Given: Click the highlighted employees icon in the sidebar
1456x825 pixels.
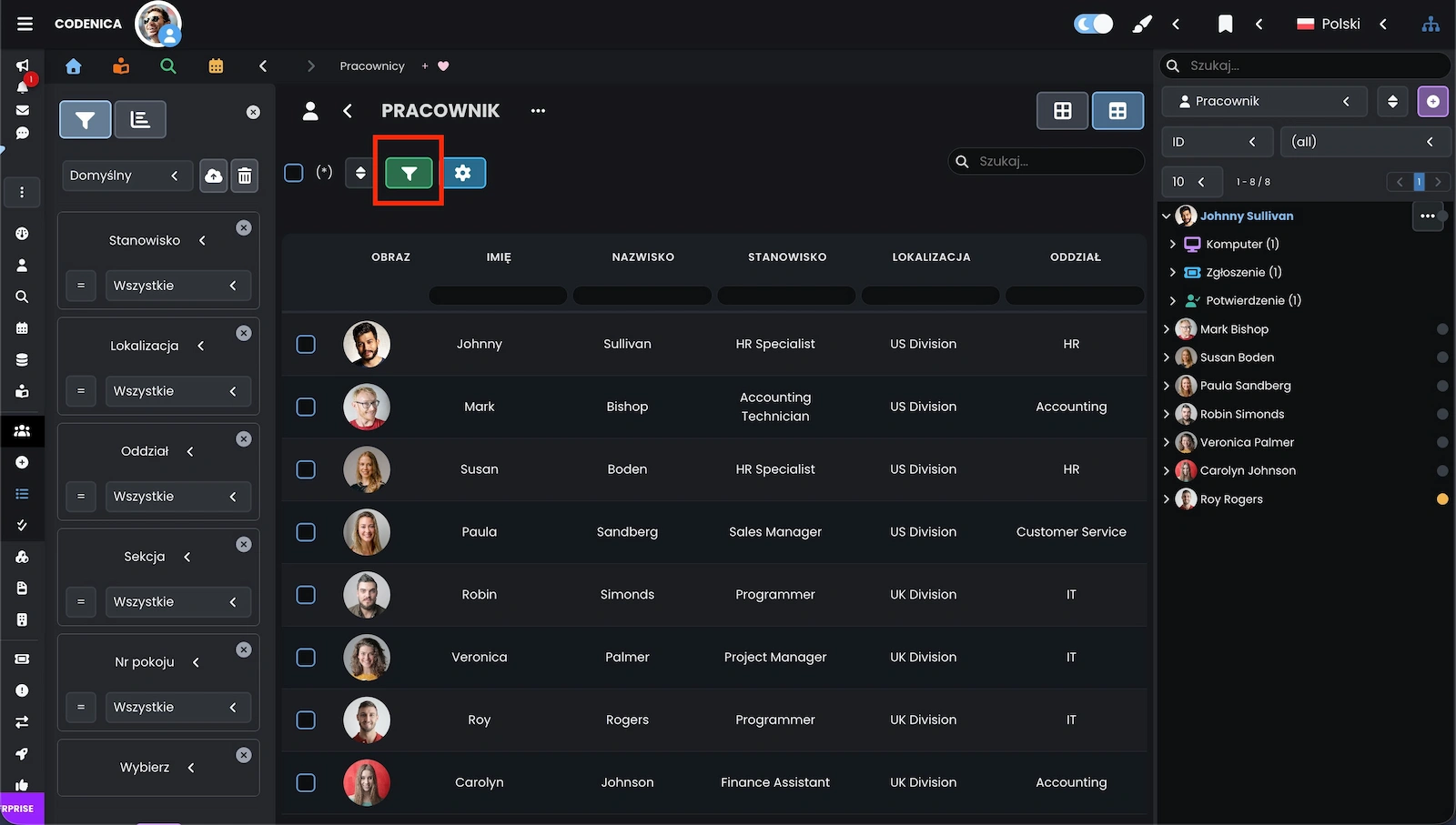Looking at the screenshot, I should click(22, 430).
